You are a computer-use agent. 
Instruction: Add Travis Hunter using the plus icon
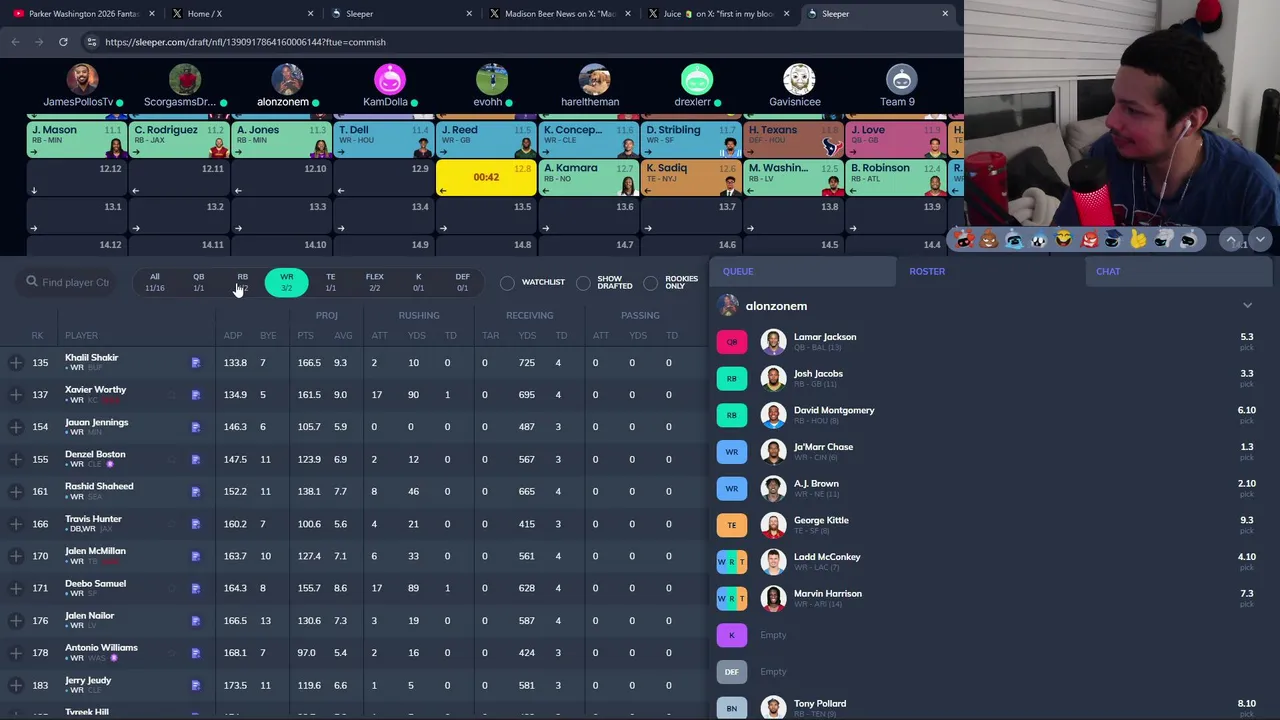pyautogui.click(x=16, y=524)
